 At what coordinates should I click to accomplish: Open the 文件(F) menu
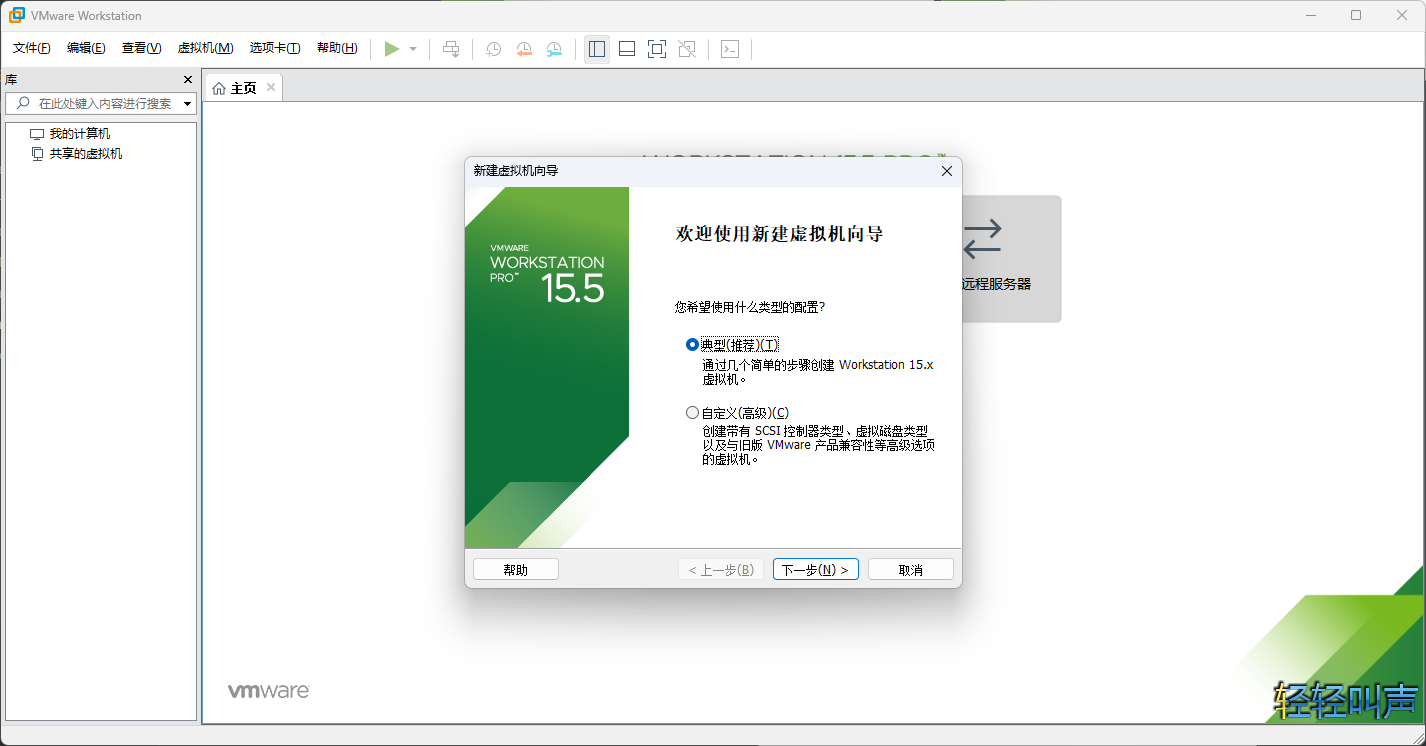pyautogui.click(x=32, y=48)
